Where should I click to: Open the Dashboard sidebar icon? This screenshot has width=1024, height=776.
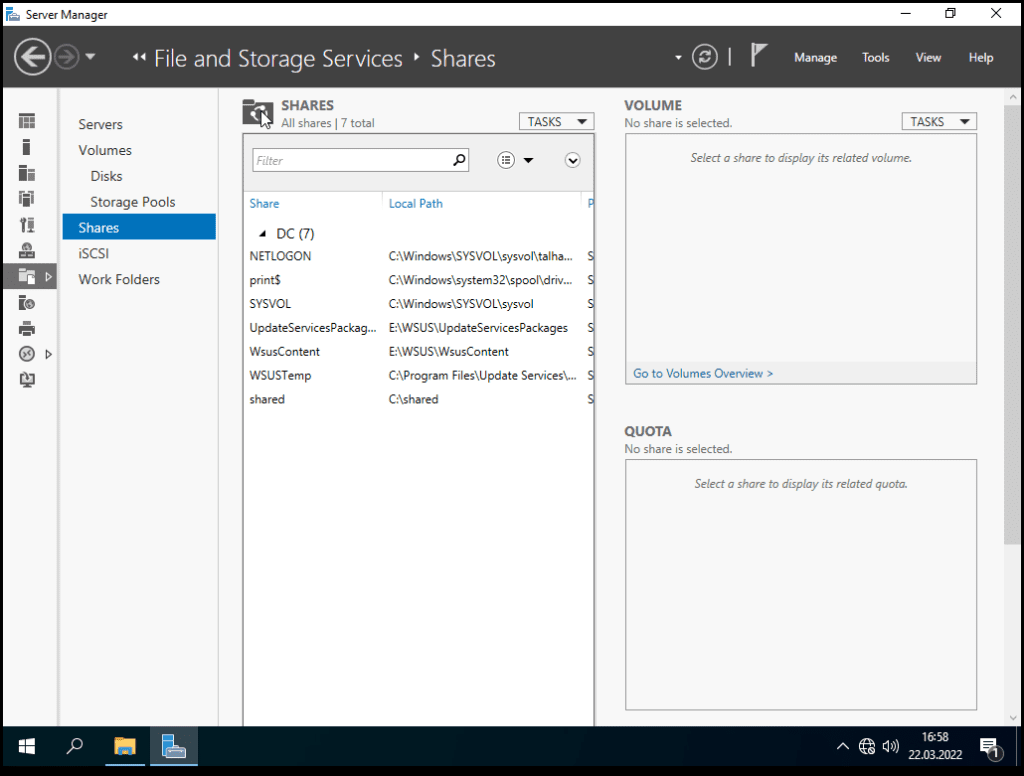[x=27, y=121]
